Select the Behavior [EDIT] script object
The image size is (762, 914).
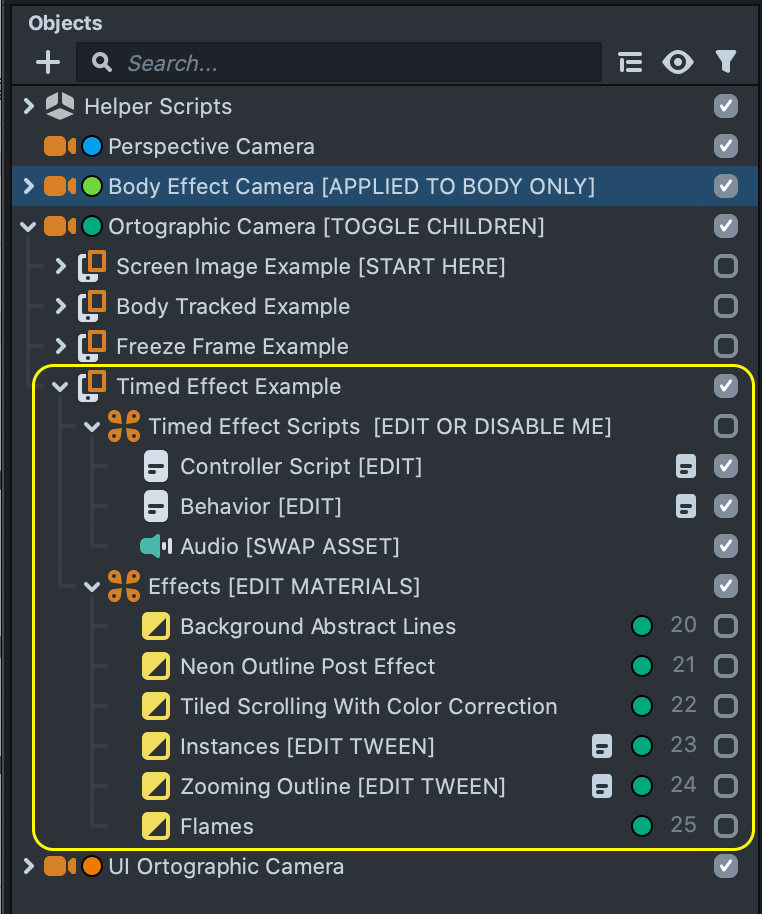point(260,507)
